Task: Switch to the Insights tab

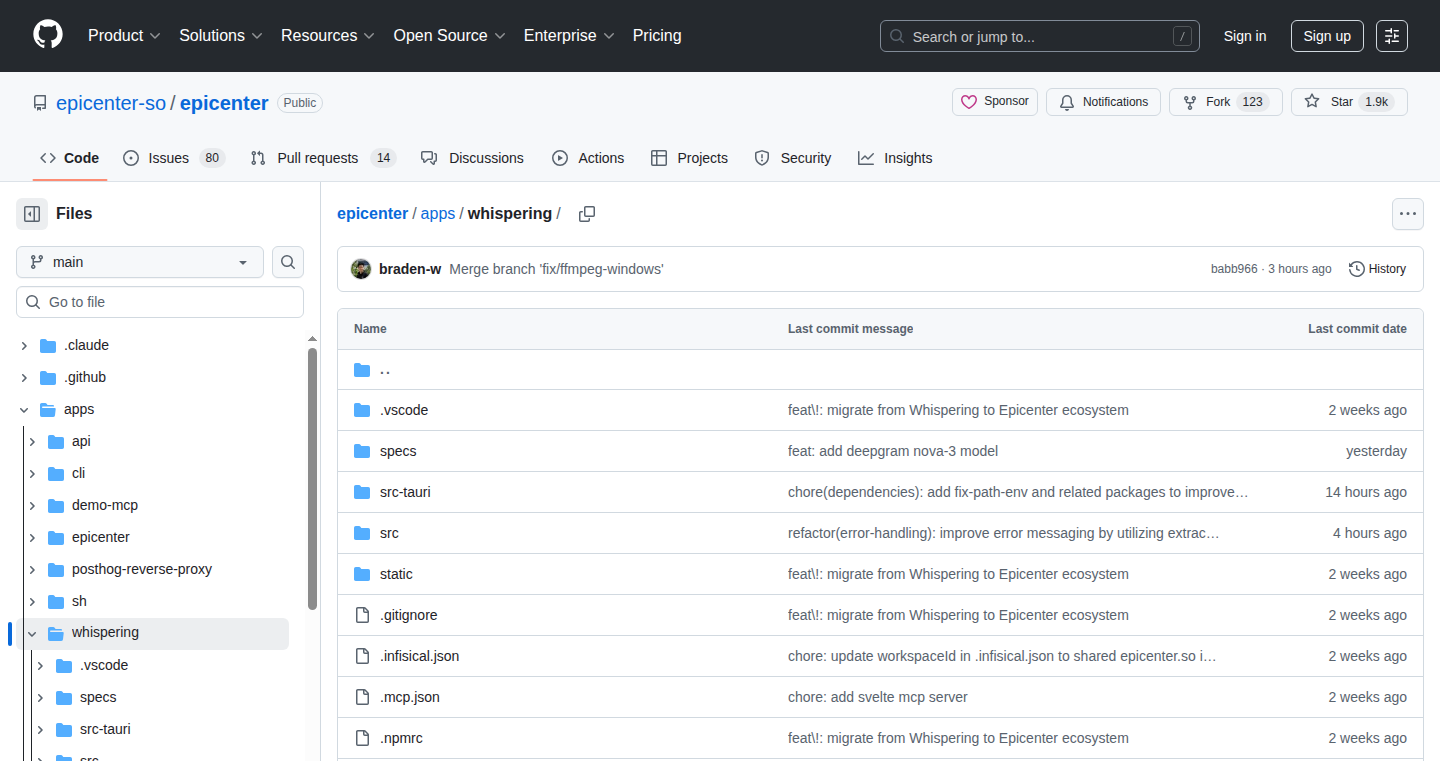Action: [895, 158]
